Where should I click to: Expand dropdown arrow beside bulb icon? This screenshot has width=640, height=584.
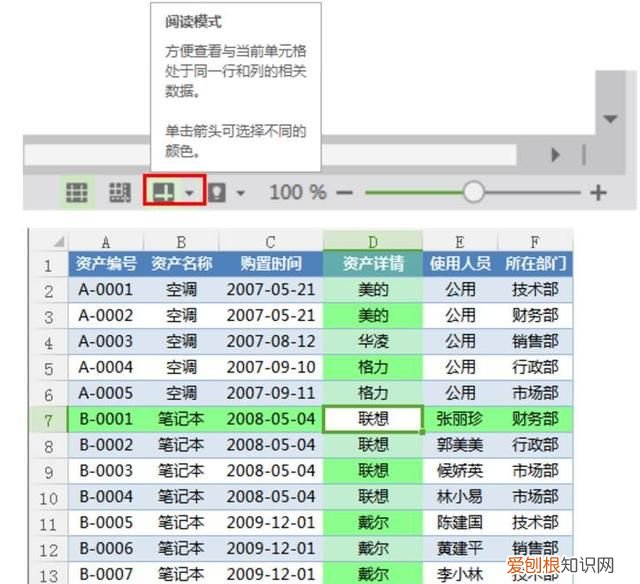pos(241,193)
